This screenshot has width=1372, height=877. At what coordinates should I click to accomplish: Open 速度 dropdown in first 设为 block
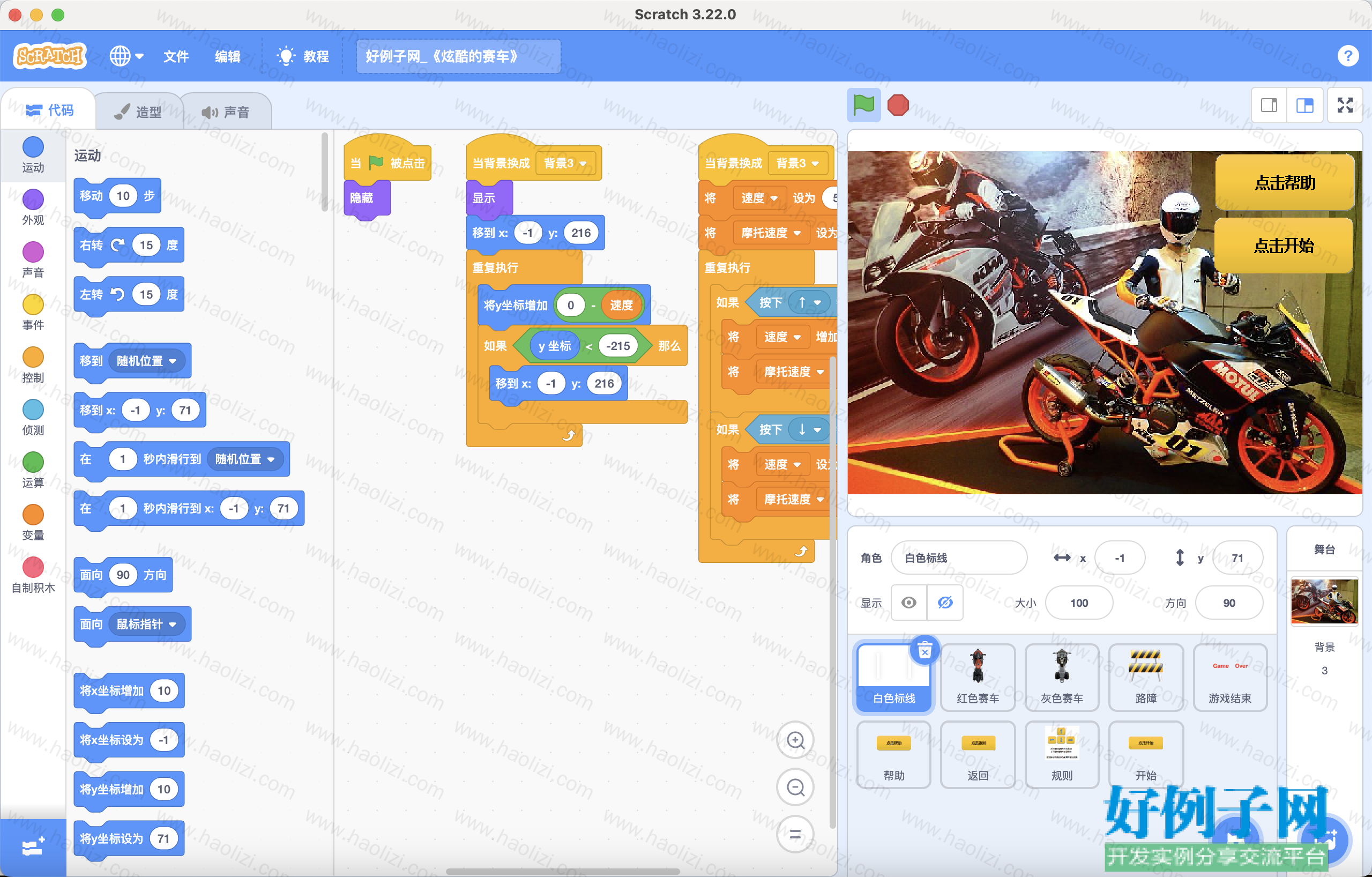click(759, 198)
